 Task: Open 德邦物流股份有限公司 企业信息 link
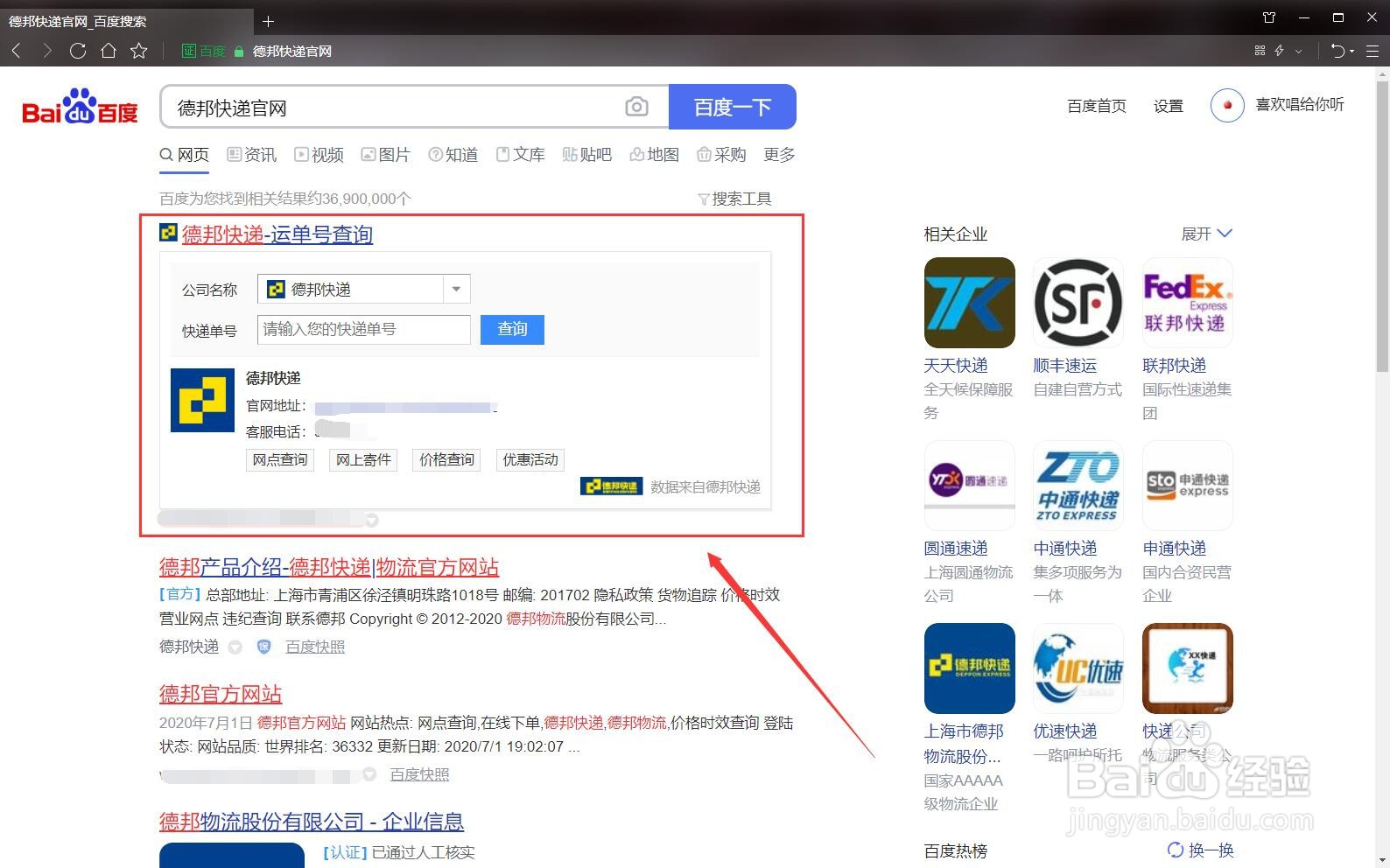point(312,822)
